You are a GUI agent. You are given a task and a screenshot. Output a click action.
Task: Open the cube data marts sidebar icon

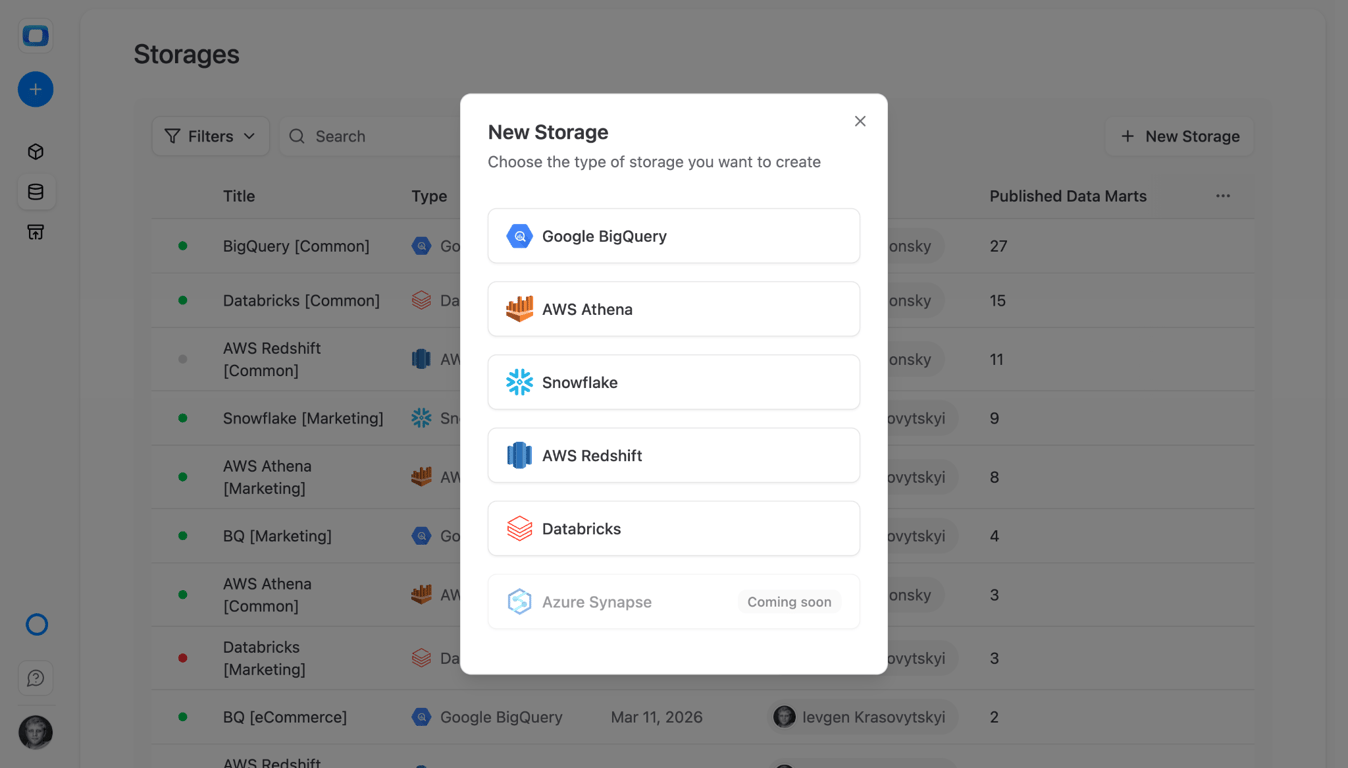coord(36,152)
